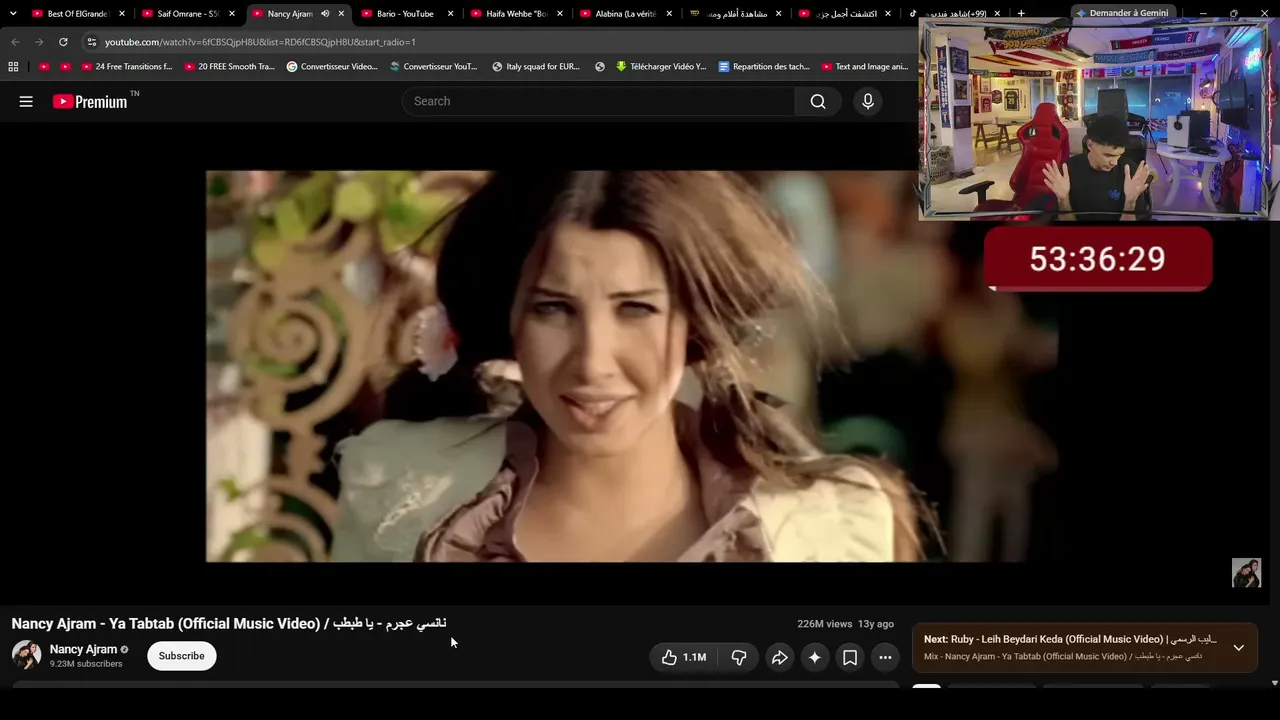
Task: Click the browser address bar URL
Action: (260, 42)
